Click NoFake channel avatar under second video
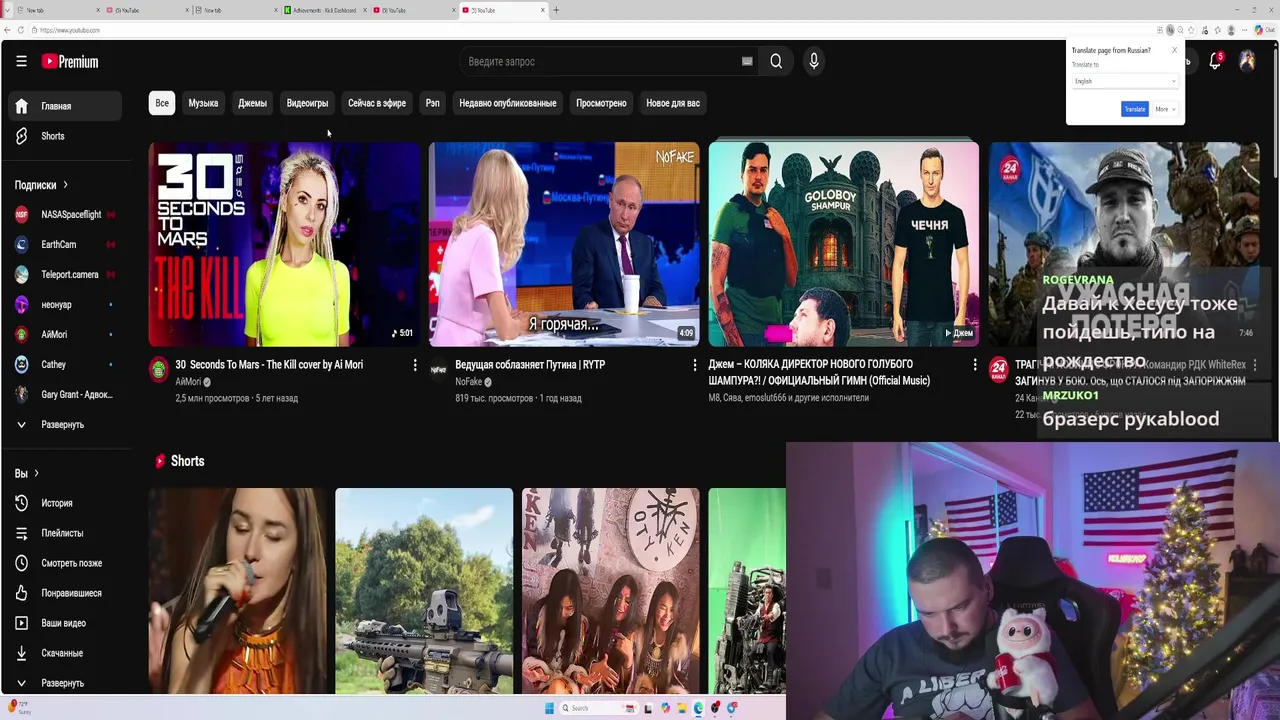The height and width of the screenshot is (720, 1280). [x=438, y=370]
